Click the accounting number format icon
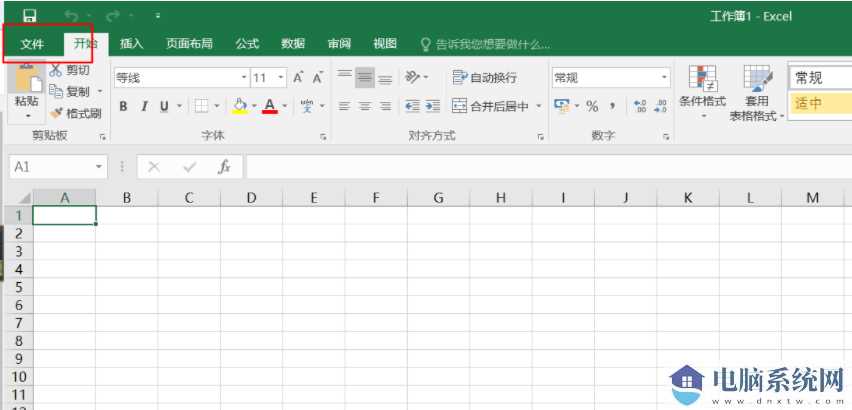Screen dimensions: 852x410 (x=561, y=106)
